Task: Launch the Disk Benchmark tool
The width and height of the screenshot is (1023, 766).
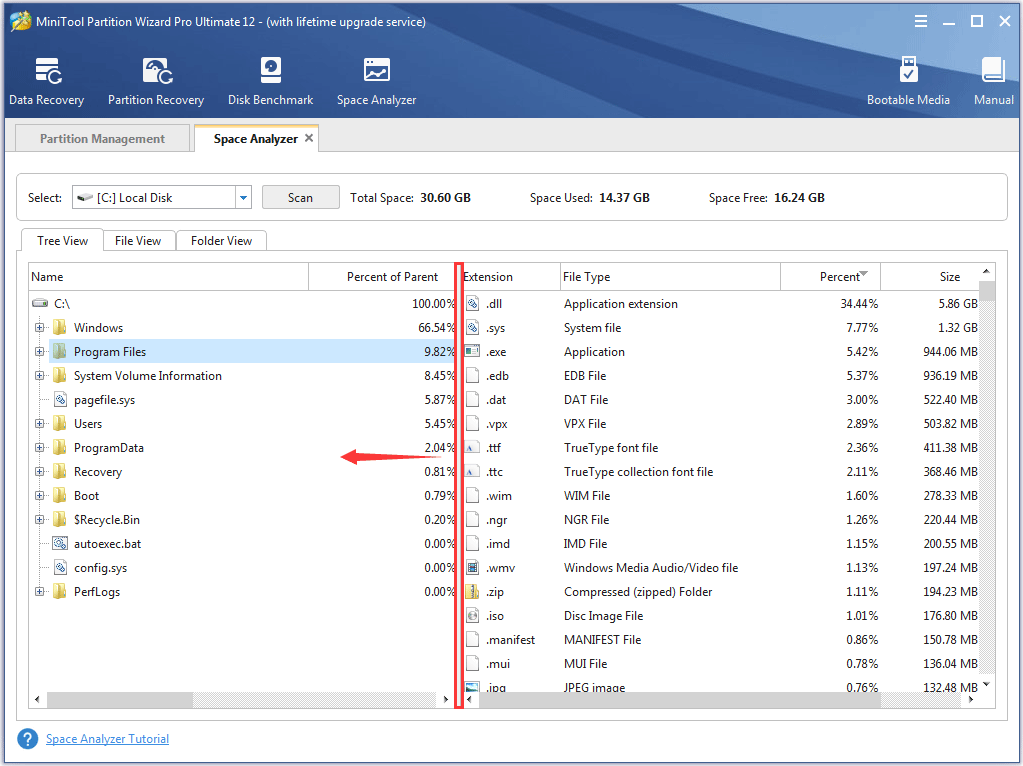Action: (x=270, y=80)
